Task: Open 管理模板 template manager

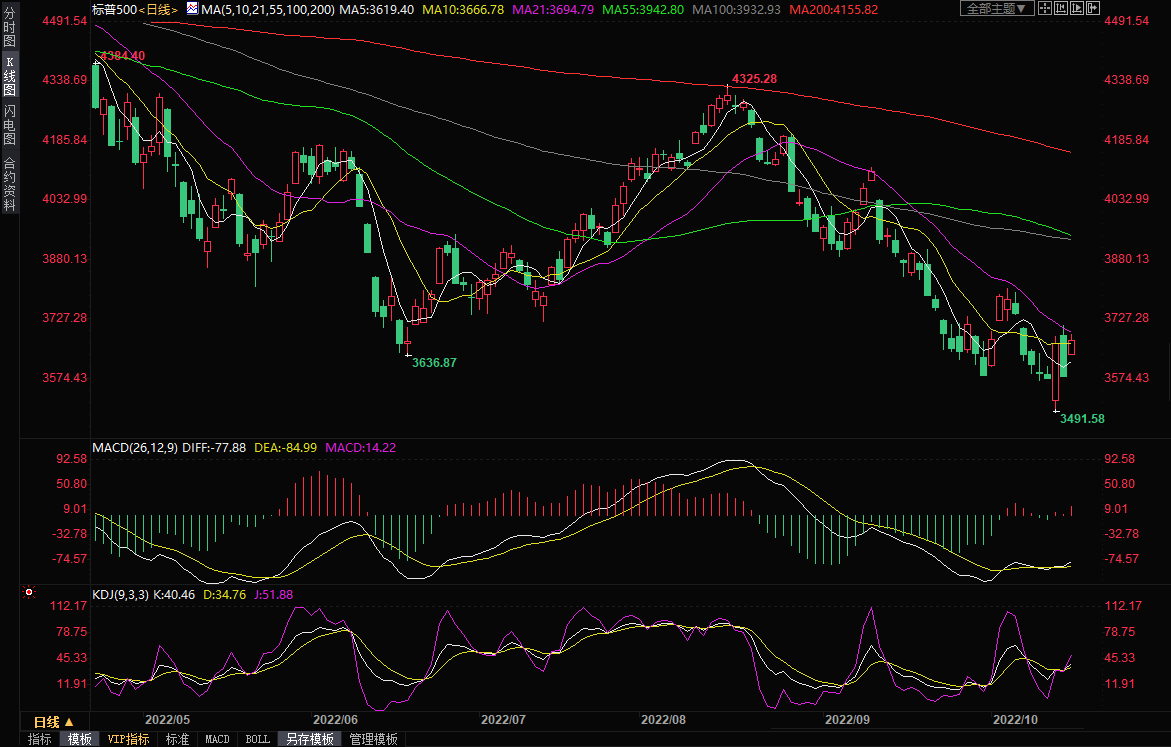Action: pyautogui.click(x=373, y=739)
